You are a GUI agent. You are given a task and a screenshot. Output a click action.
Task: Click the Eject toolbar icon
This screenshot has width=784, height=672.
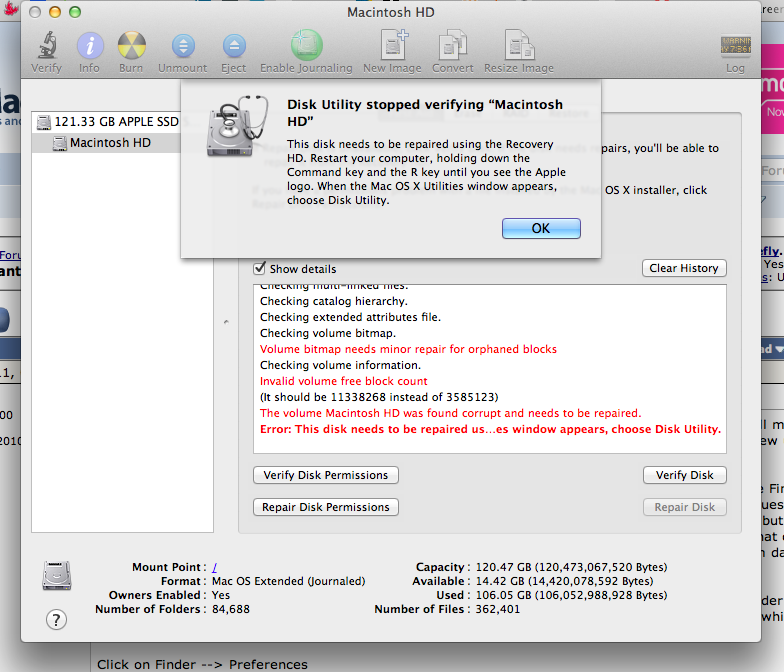click(x=234, y=46)
